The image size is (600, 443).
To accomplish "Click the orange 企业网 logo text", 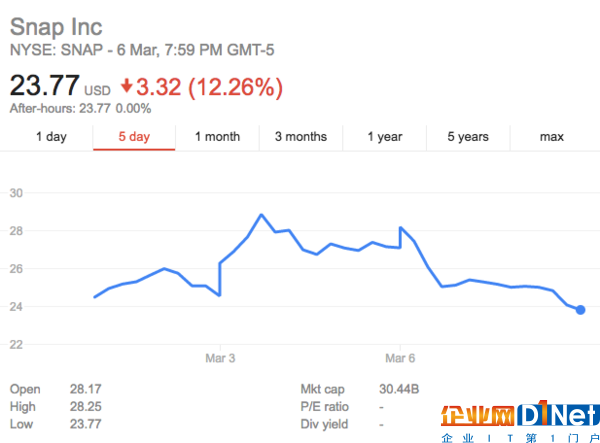I will 478,416.
